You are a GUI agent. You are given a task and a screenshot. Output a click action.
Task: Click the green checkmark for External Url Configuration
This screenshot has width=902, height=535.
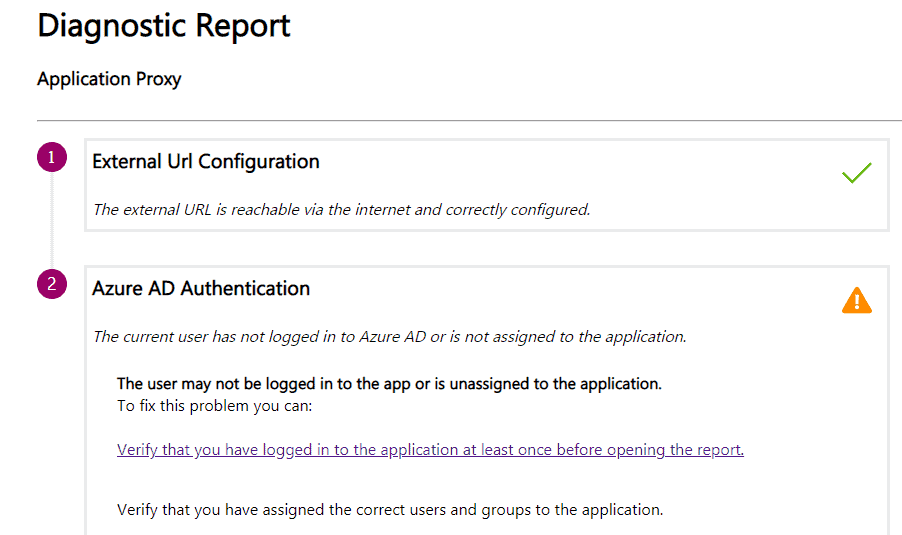[857, 173]
